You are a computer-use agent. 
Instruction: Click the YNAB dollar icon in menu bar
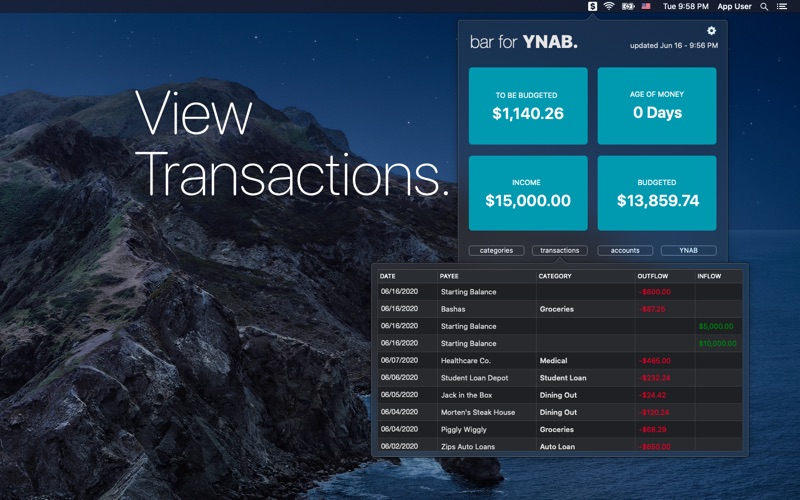pos(592,6)
